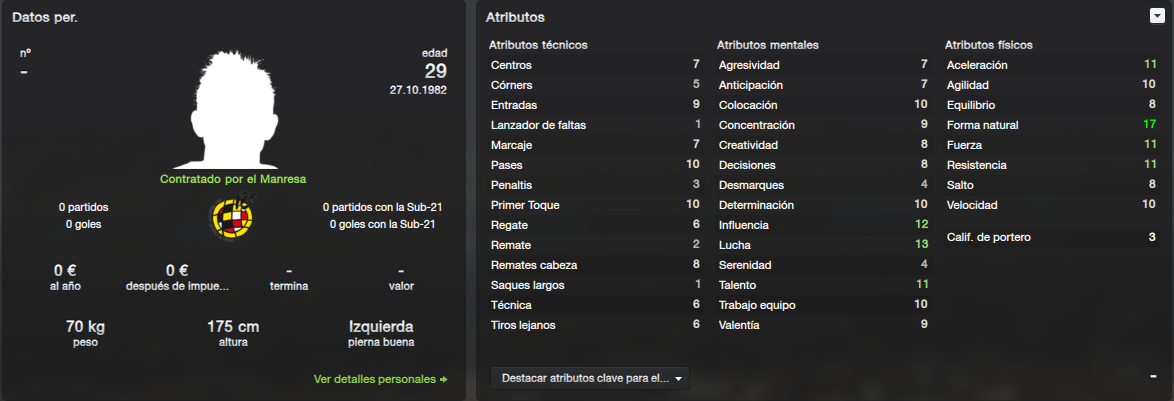Click the 'Atributos mentales' column header
1174x401 pixels.
click(767, 45)
